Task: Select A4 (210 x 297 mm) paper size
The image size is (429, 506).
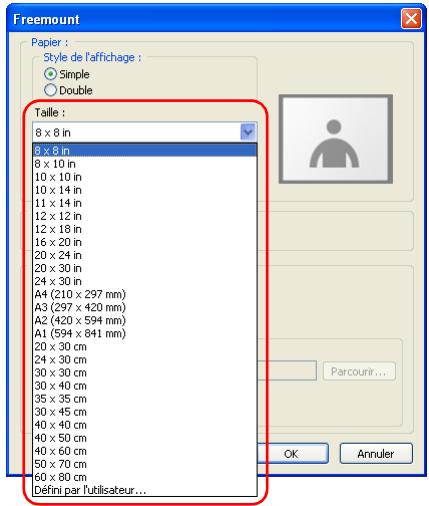Action: [145, 294]
